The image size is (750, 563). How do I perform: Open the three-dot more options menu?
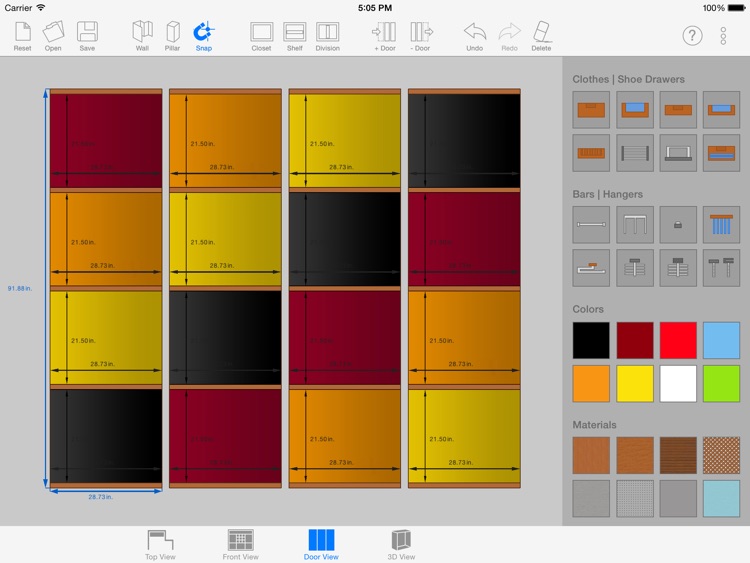(723, 36)
